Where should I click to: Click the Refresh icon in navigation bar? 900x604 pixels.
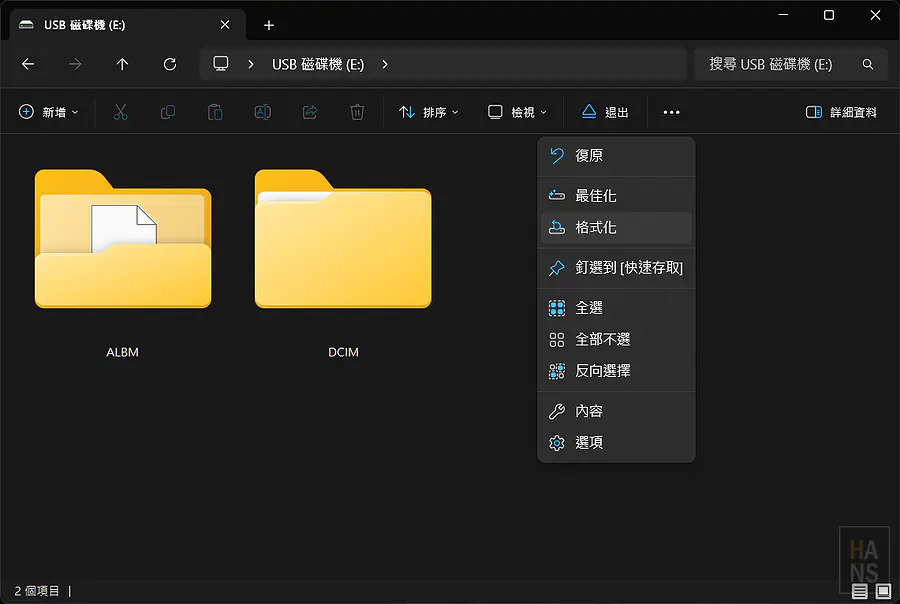170,64
